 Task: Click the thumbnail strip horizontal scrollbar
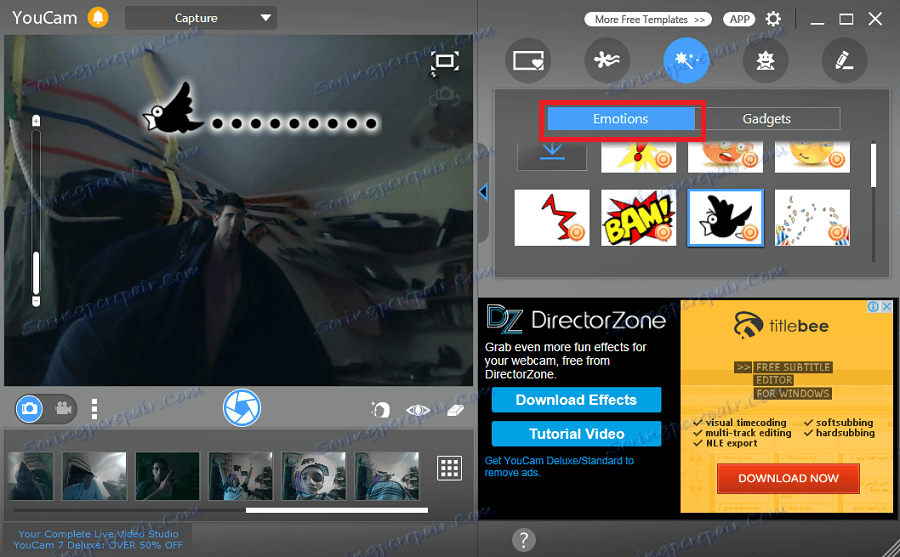337,510
